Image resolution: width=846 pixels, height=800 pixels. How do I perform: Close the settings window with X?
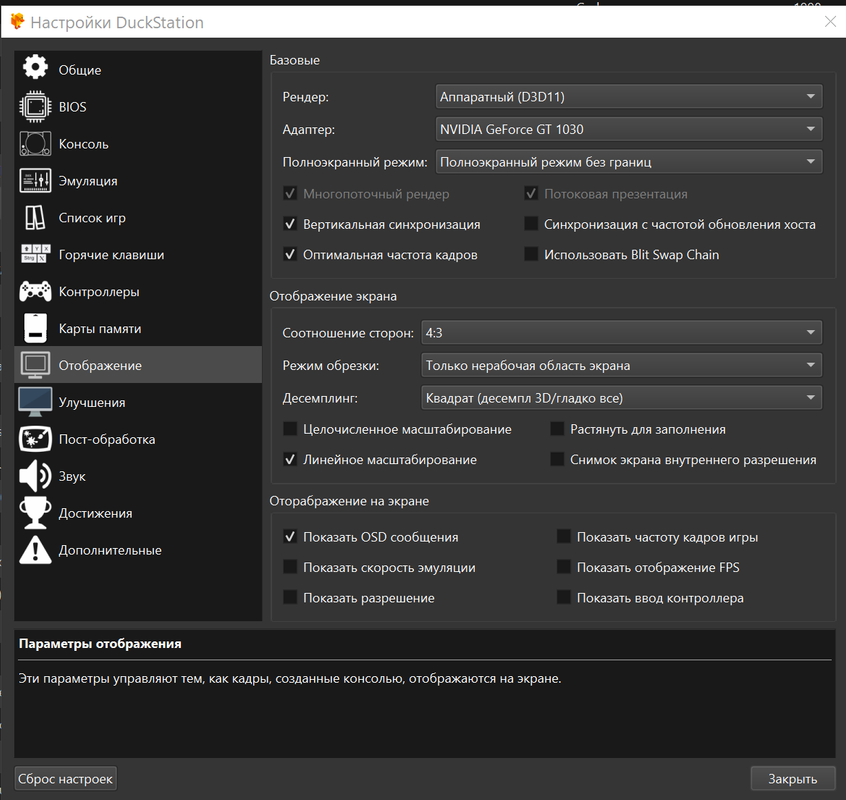[x=830, y=22]
